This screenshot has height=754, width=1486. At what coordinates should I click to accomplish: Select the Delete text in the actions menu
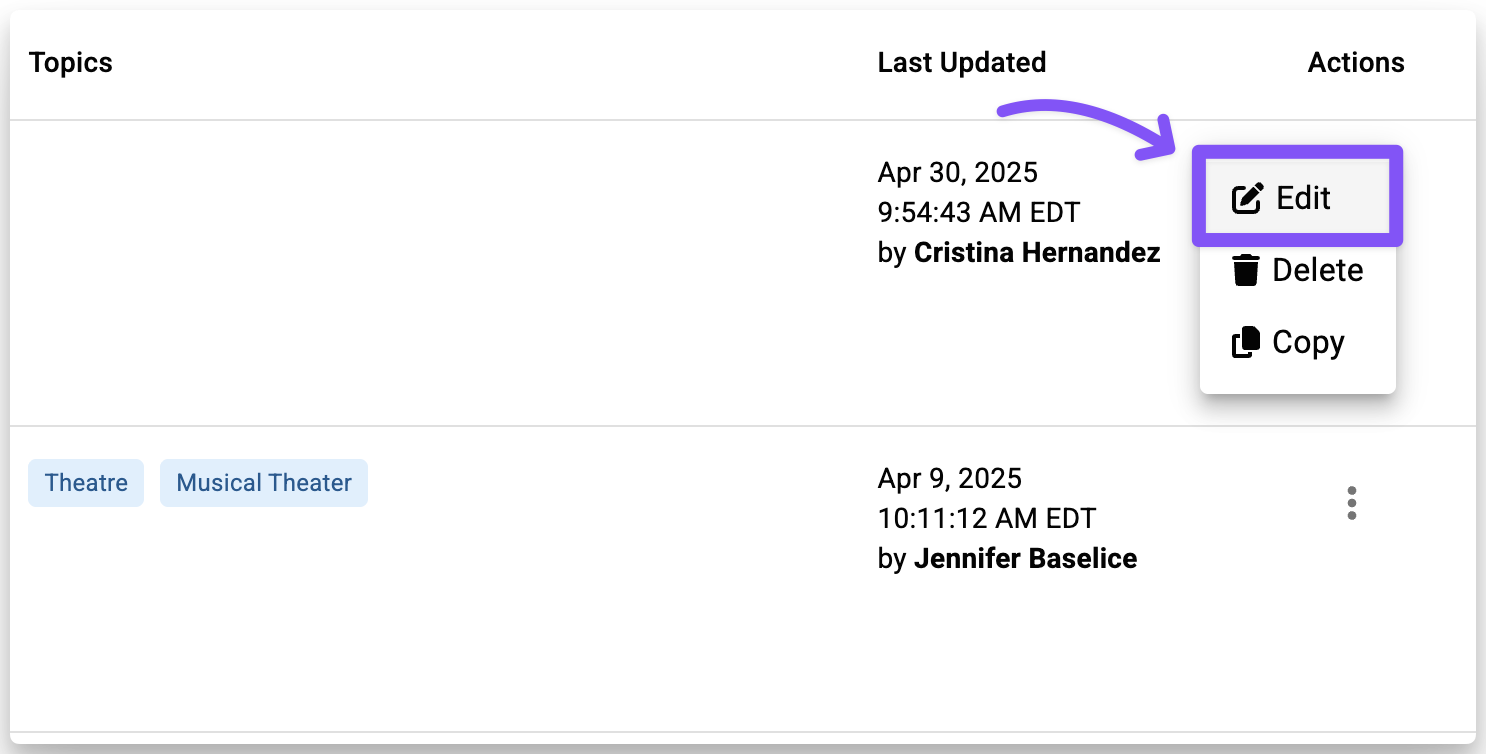point(1317,270)
